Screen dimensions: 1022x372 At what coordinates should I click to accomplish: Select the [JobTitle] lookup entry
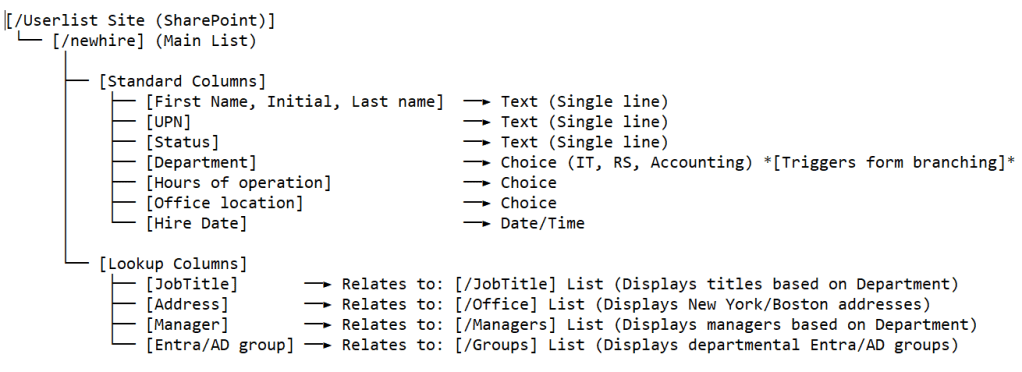[x=192, y=284]
